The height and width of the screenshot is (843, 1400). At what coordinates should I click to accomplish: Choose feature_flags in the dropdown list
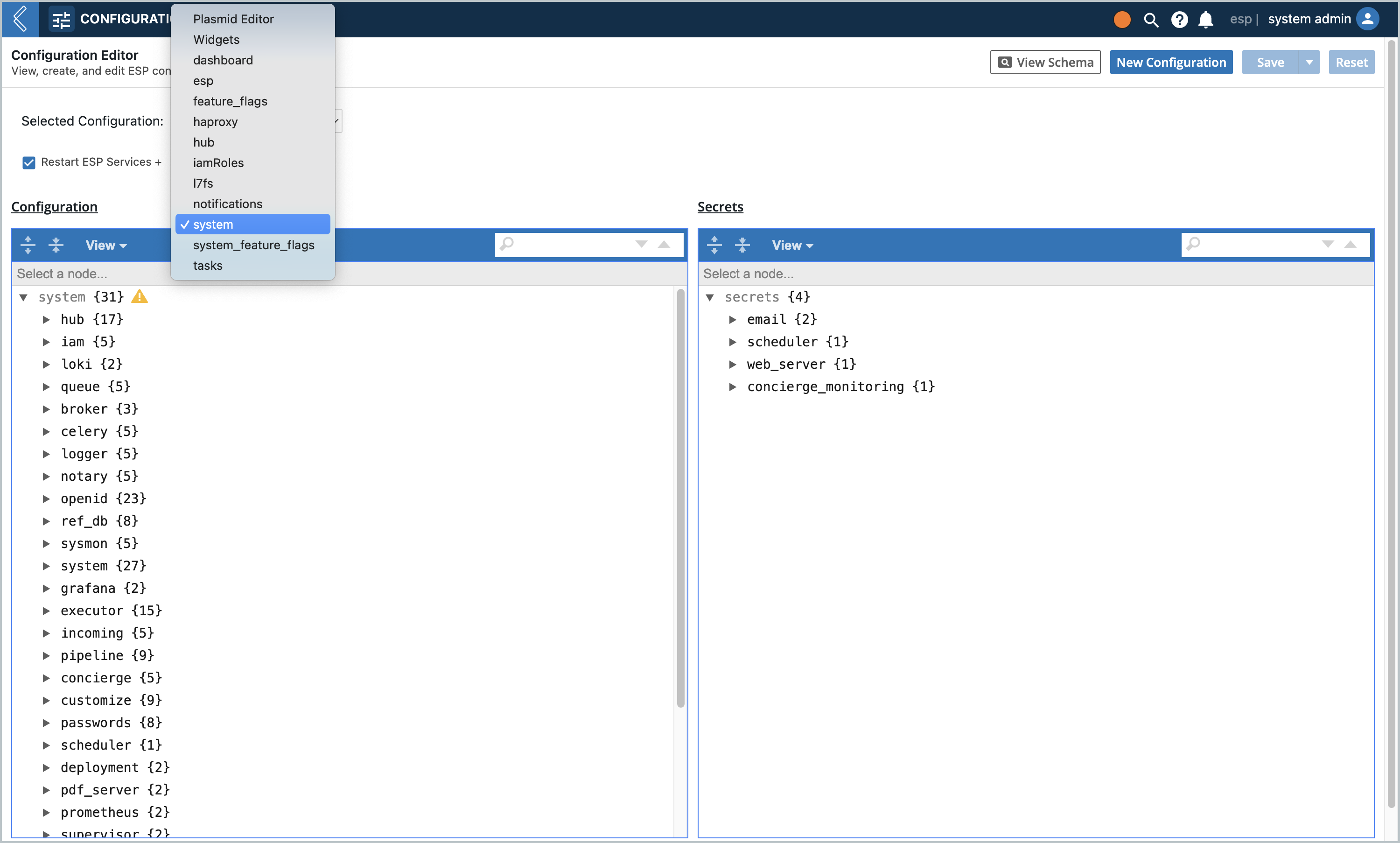point(253,101)
